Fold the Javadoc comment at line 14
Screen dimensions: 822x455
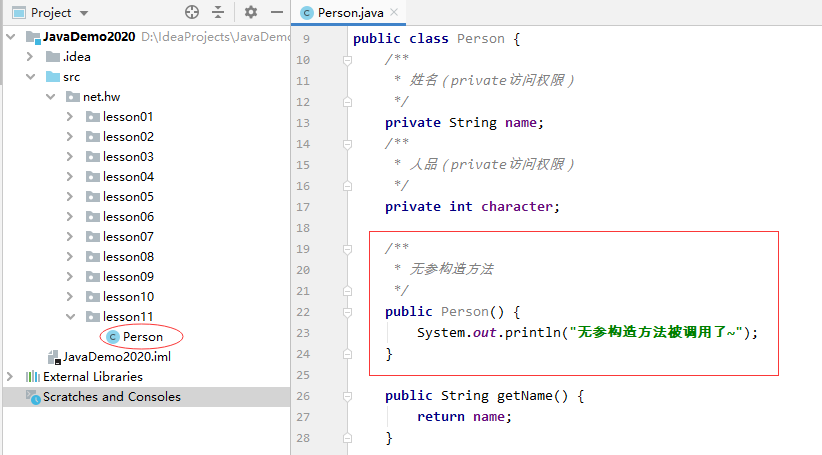click(x=347, y=144)
